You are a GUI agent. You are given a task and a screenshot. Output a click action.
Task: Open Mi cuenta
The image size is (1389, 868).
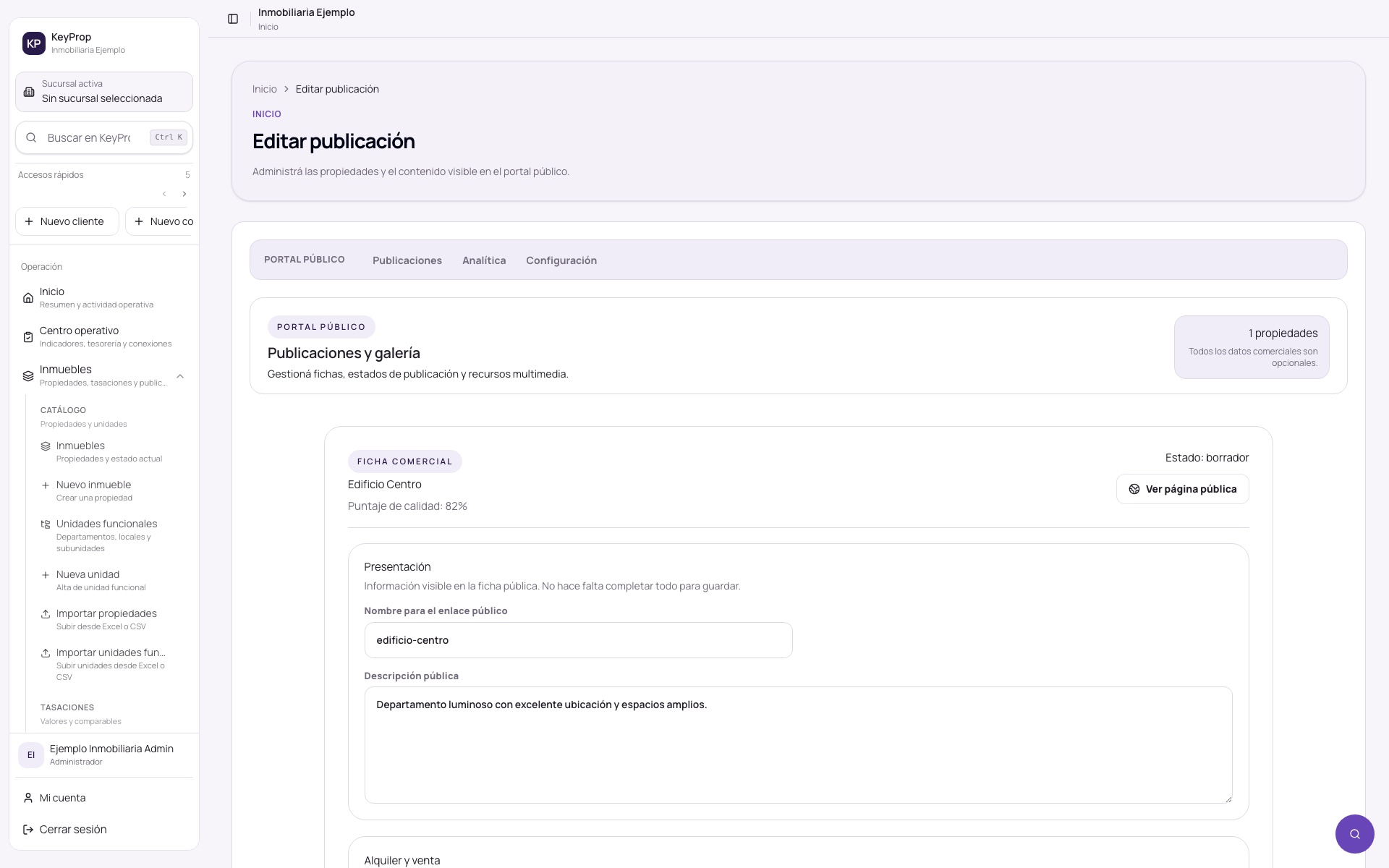point(104,798)
